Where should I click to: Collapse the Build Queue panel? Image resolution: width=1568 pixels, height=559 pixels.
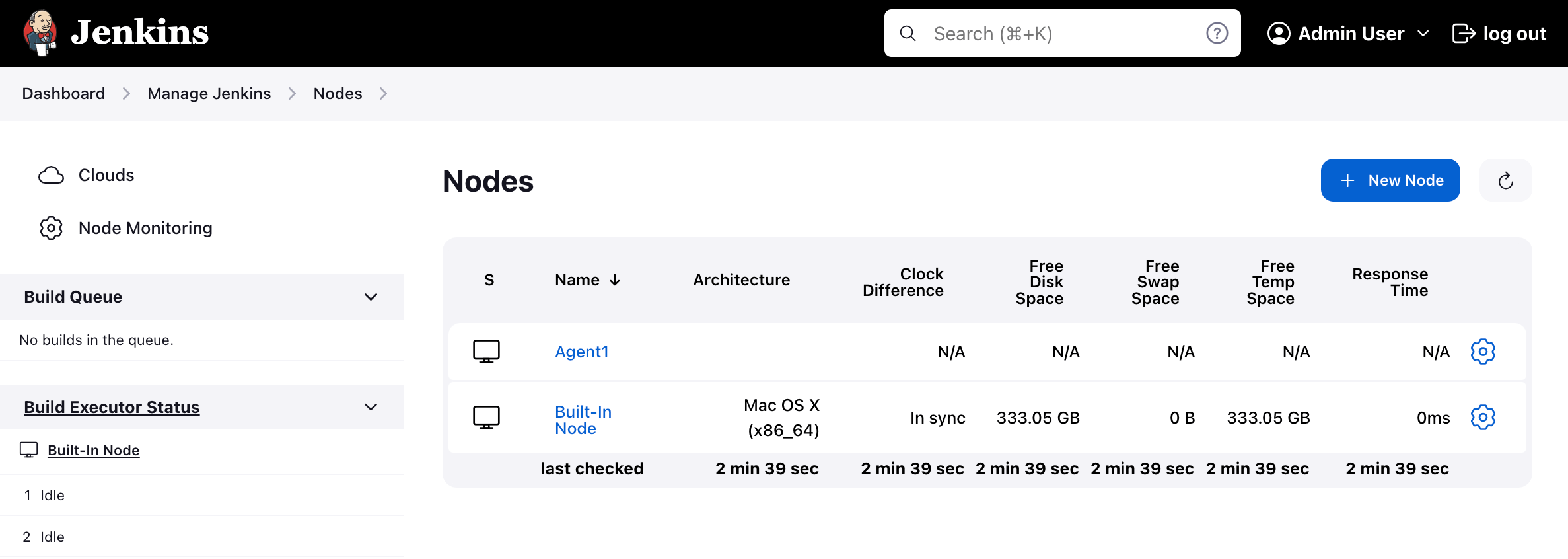(371, 297)
